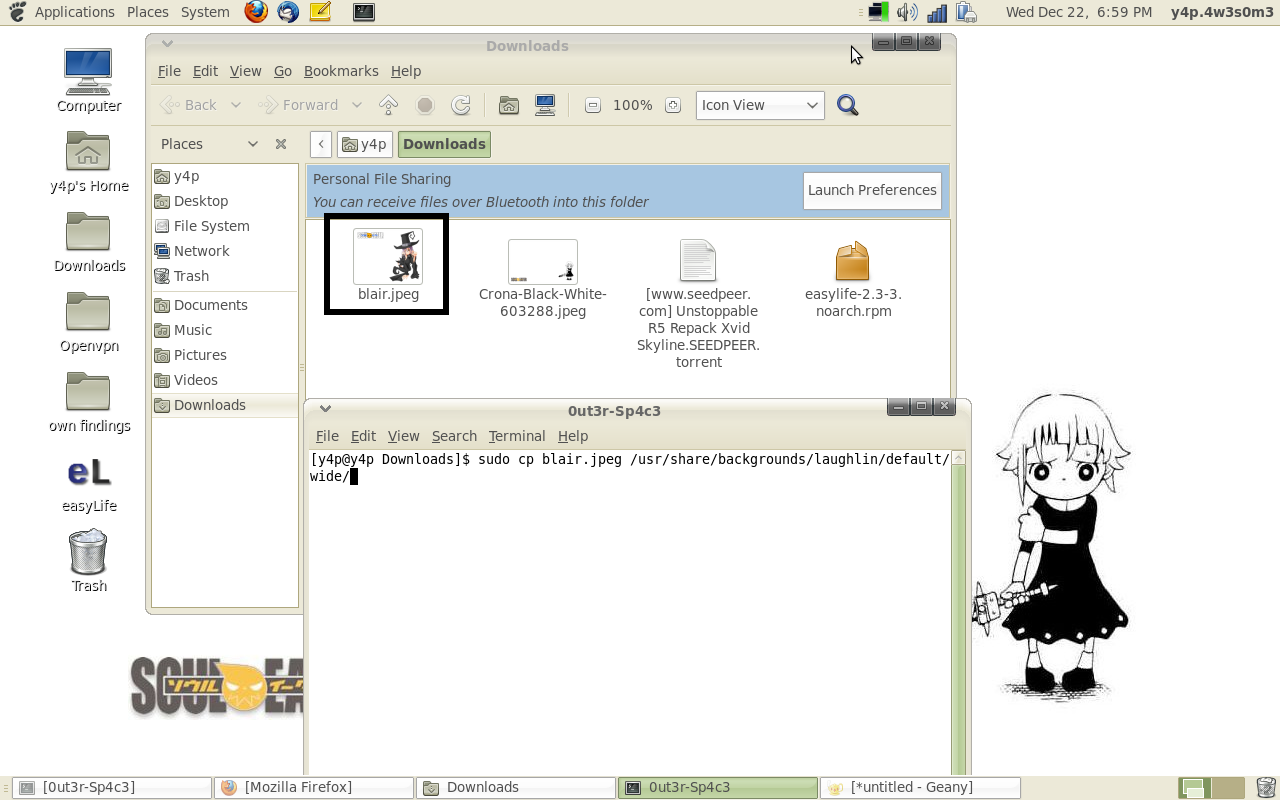Click the terminal window's vertical scrollbar
Image resolution: width=1280 pixels, height=800 pixels.
[x=958, y=610]
